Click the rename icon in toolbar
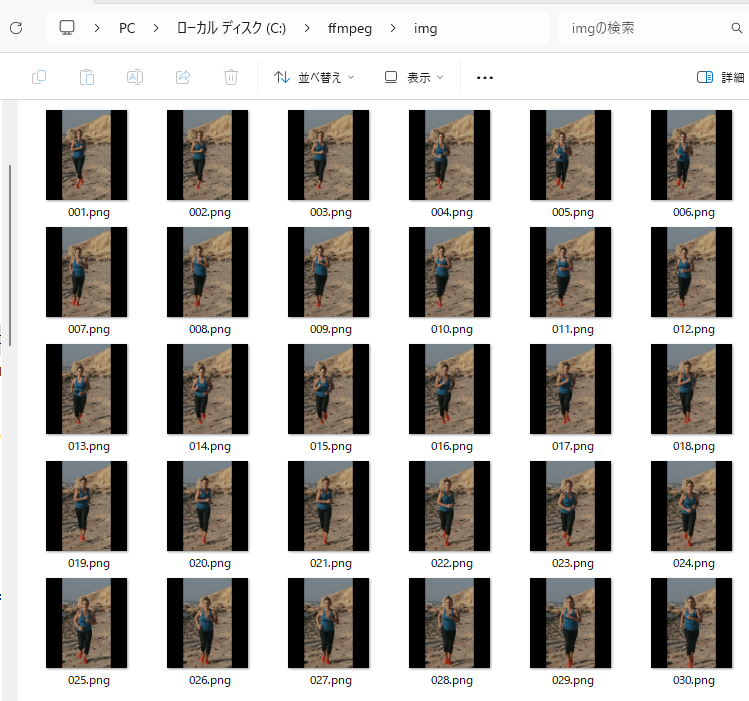749x701 pixels. click(x=135, y=77)
